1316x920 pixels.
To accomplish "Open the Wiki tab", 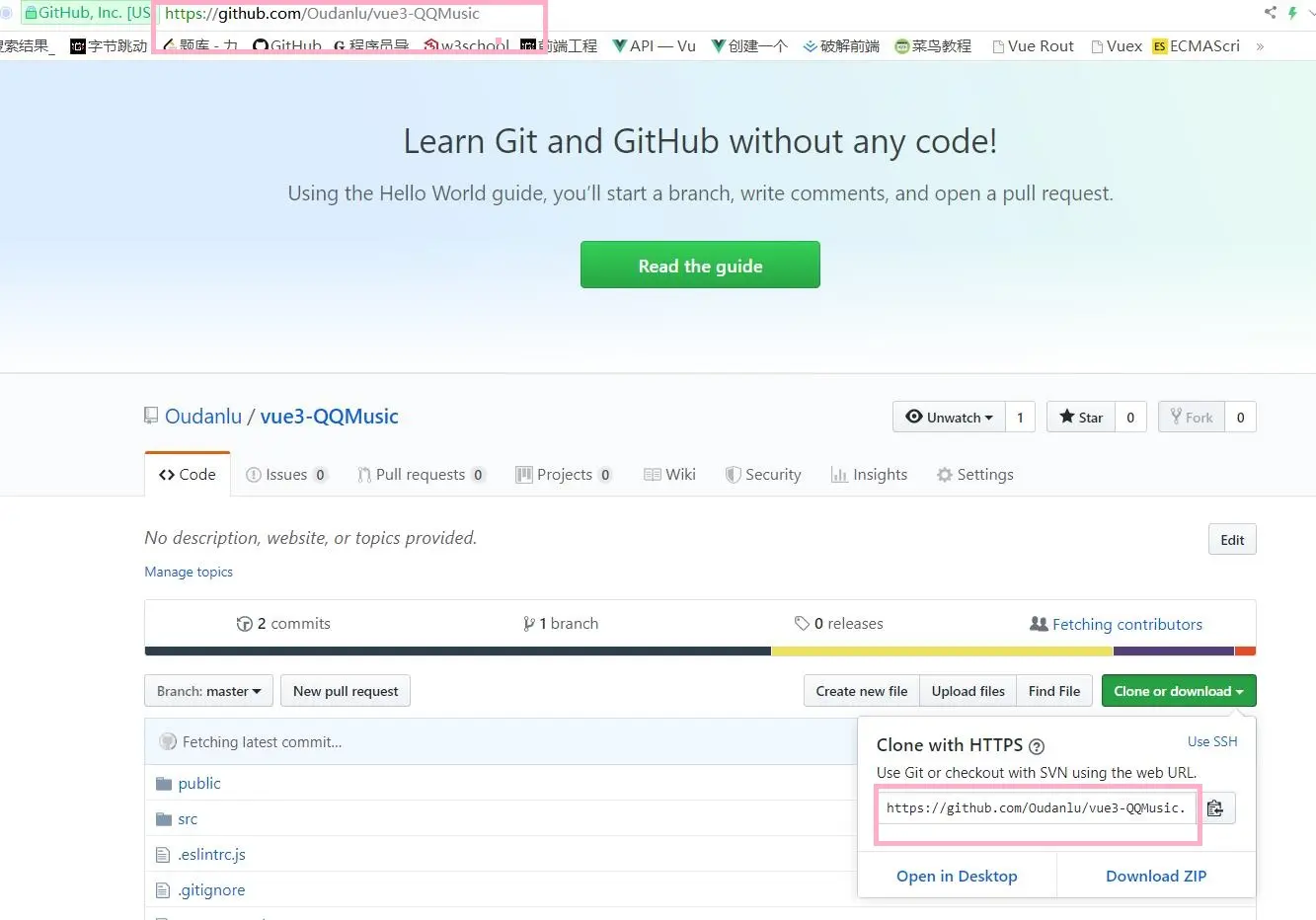I will point(669,475).
